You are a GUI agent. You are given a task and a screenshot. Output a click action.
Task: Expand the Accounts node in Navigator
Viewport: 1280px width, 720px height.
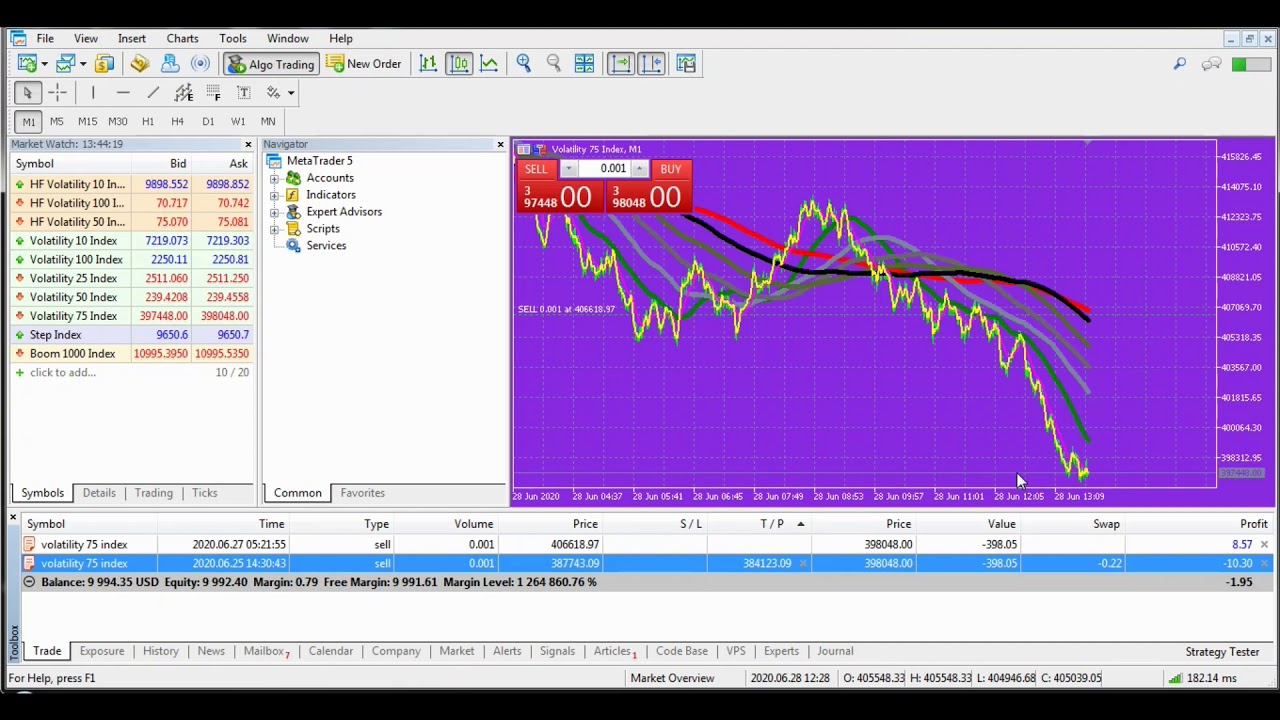(274, 178)
